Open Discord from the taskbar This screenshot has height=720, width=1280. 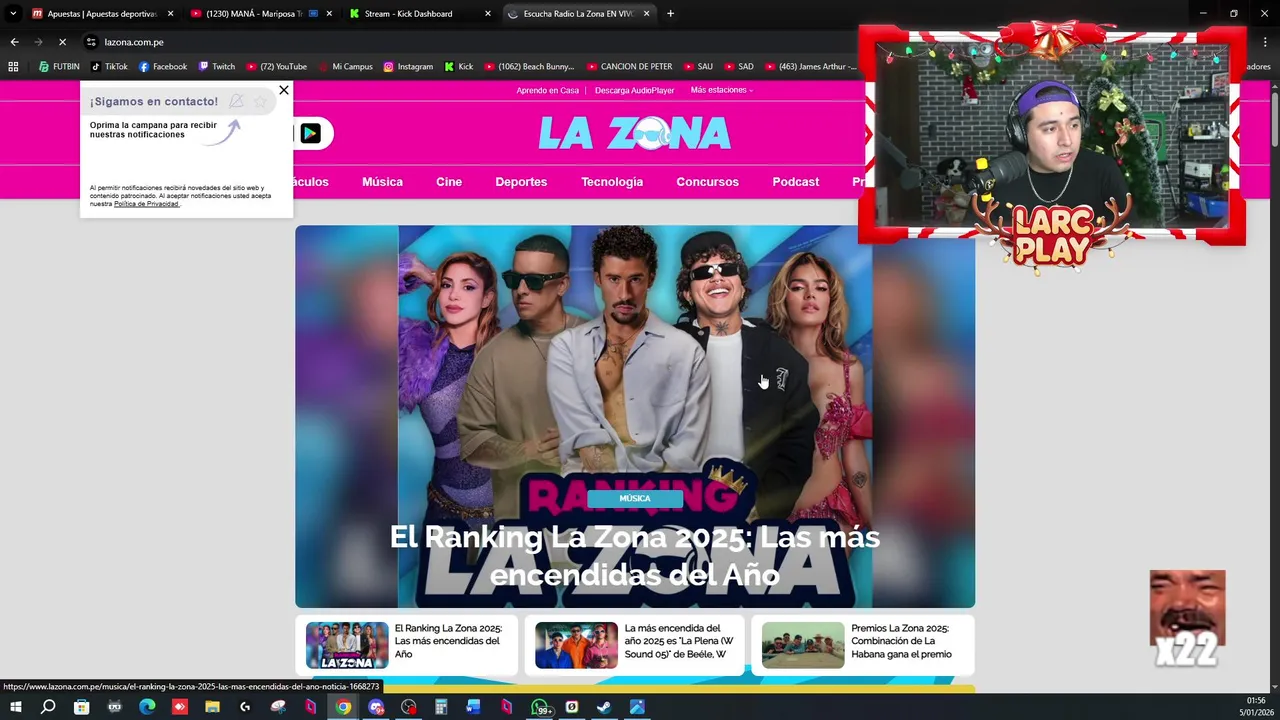pyautogui.click(x=376, y=707)
